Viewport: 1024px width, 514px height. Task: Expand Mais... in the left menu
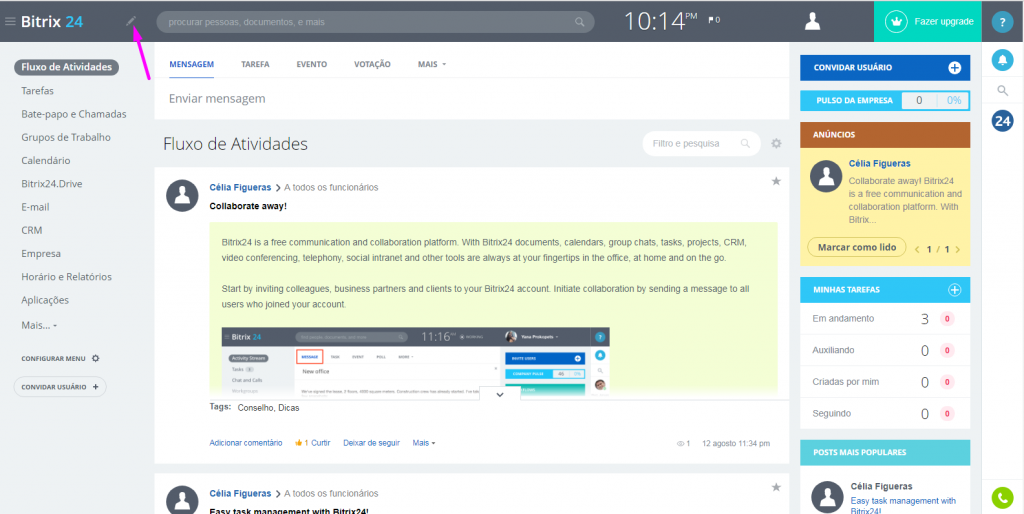(39, 325)
